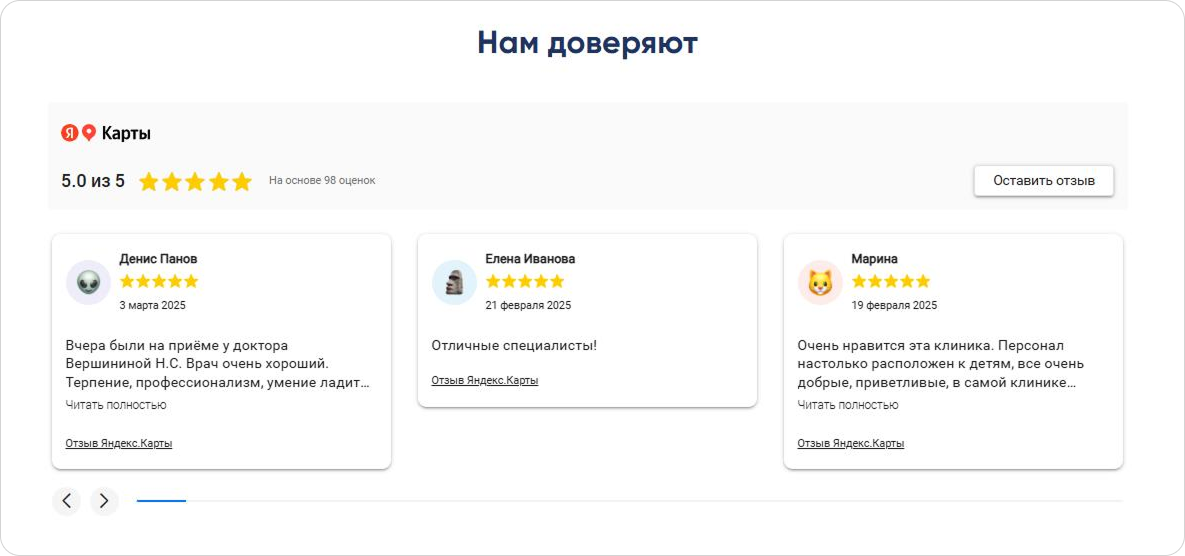
Task: Click the star rating under Денис Панов
Action: (x=159, y=281)
